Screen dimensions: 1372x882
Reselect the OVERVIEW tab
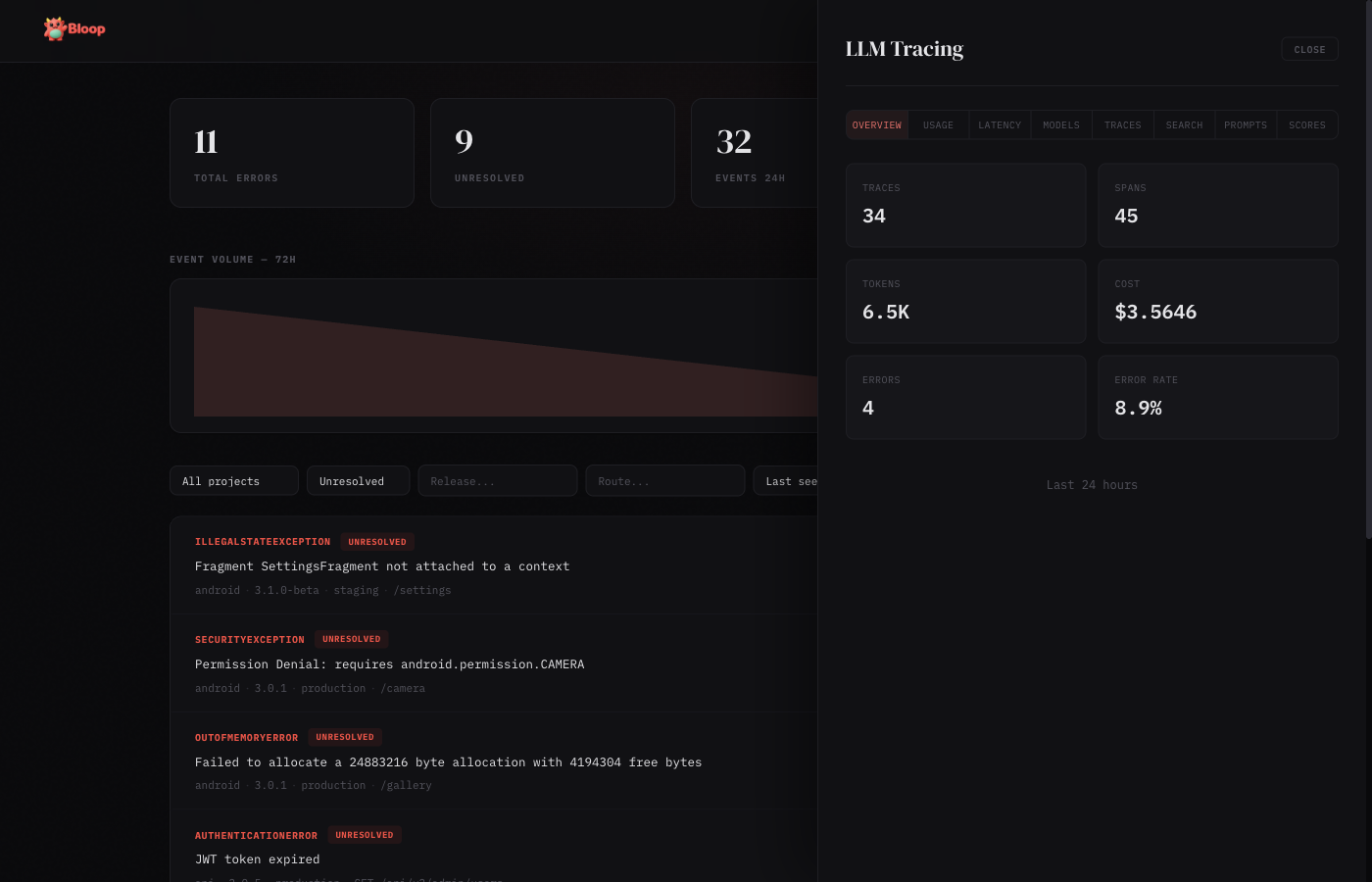coord(876,124)
